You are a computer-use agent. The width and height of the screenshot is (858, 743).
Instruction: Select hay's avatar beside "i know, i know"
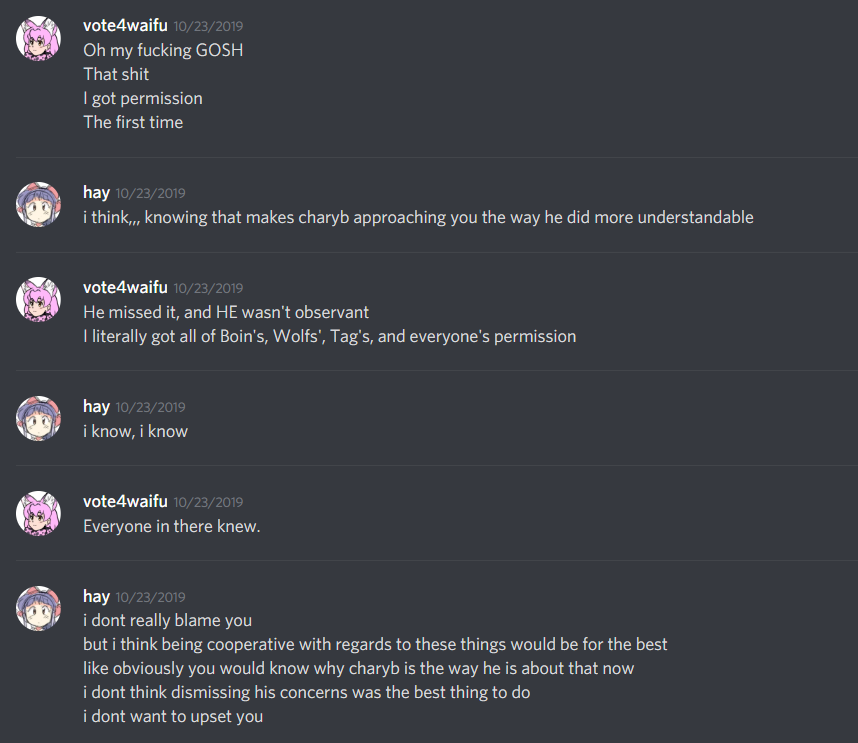pos(39,418)
